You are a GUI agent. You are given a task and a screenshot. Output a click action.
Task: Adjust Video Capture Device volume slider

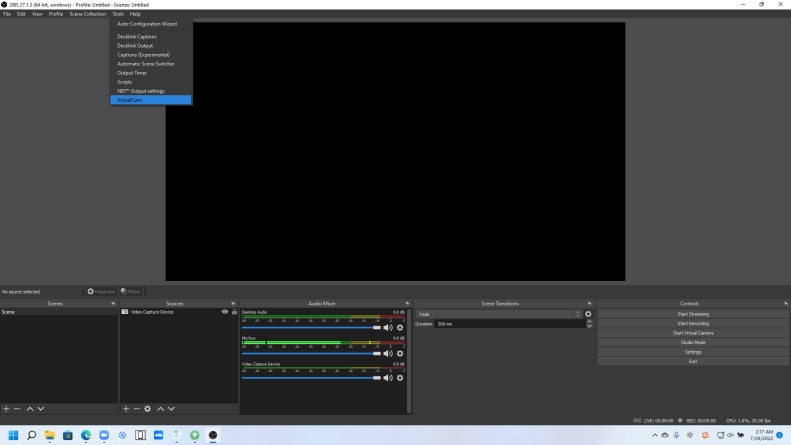311,378
